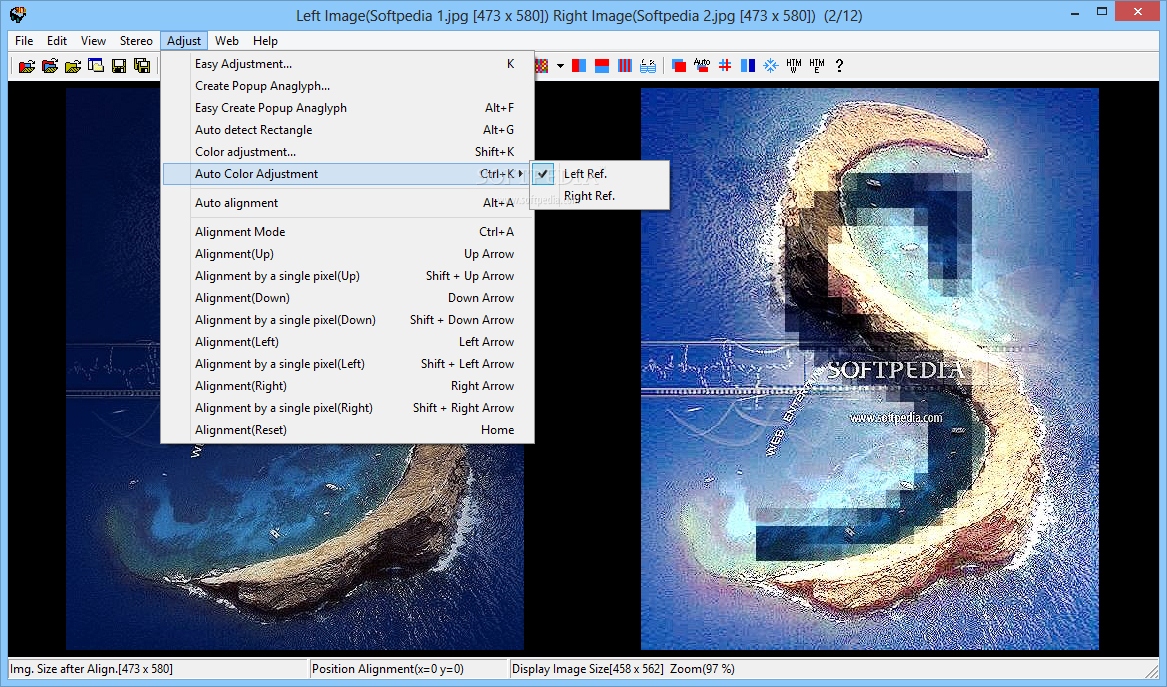Click the app icon in the title bar
The image size is (1167, 687).
coord(18,14)
